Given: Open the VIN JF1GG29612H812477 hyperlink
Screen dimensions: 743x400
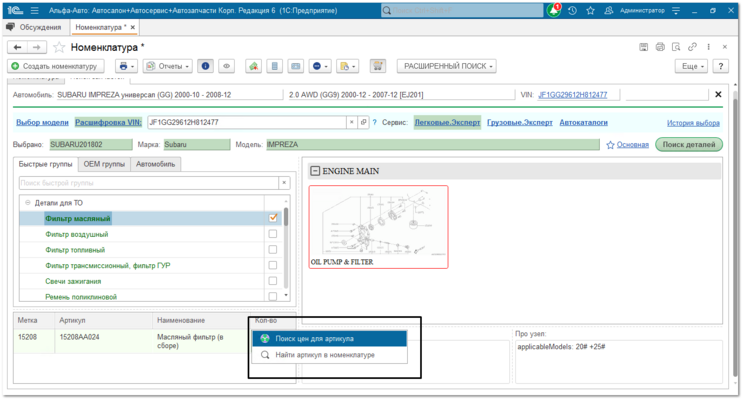Looking at the screenshot, I should pyautogui.click(x=572, y=95).
